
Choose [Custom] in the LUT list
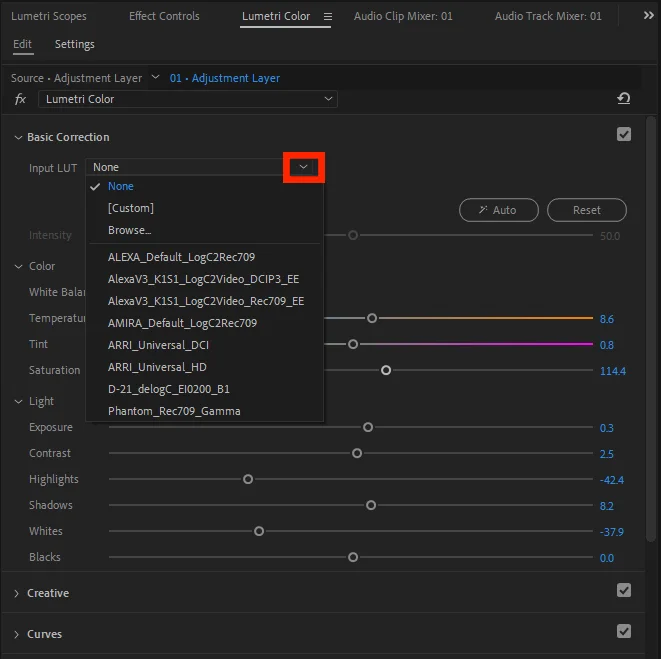(204, 208)
